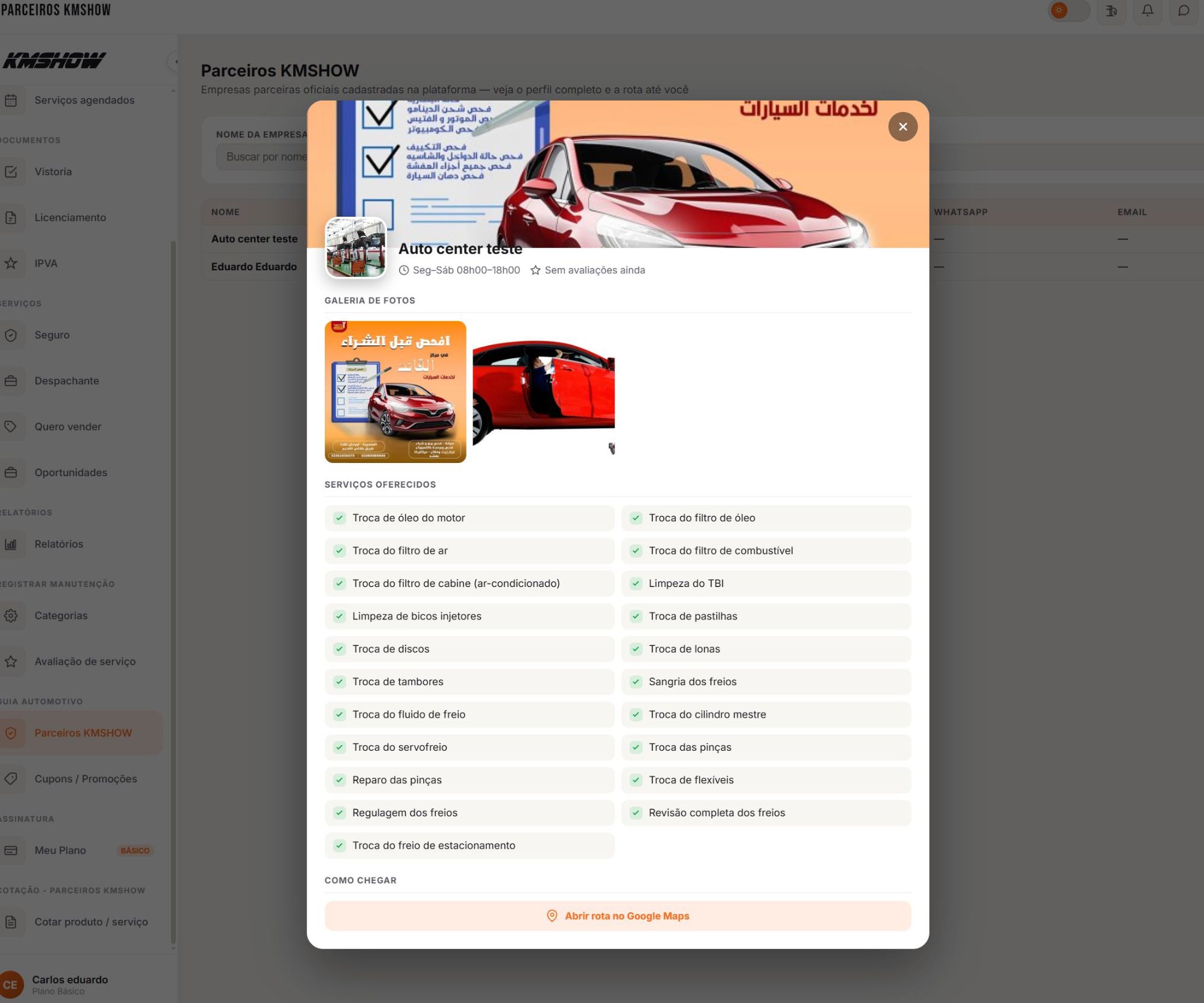
Task: Click the Seguro shield icon
Action: point(11,335)
